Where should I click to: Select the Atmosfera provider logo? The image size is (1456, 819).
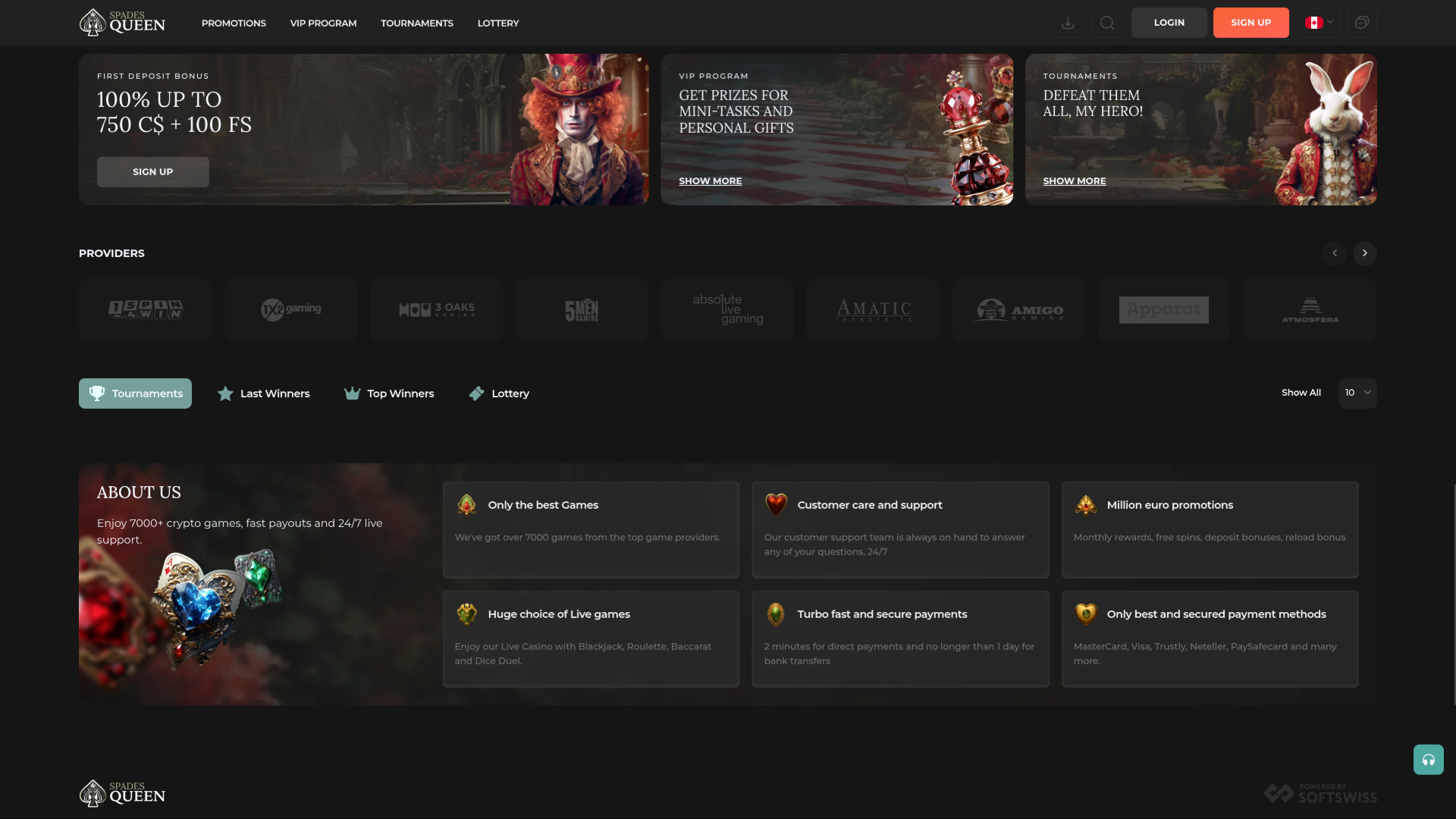click(1310, 309)
